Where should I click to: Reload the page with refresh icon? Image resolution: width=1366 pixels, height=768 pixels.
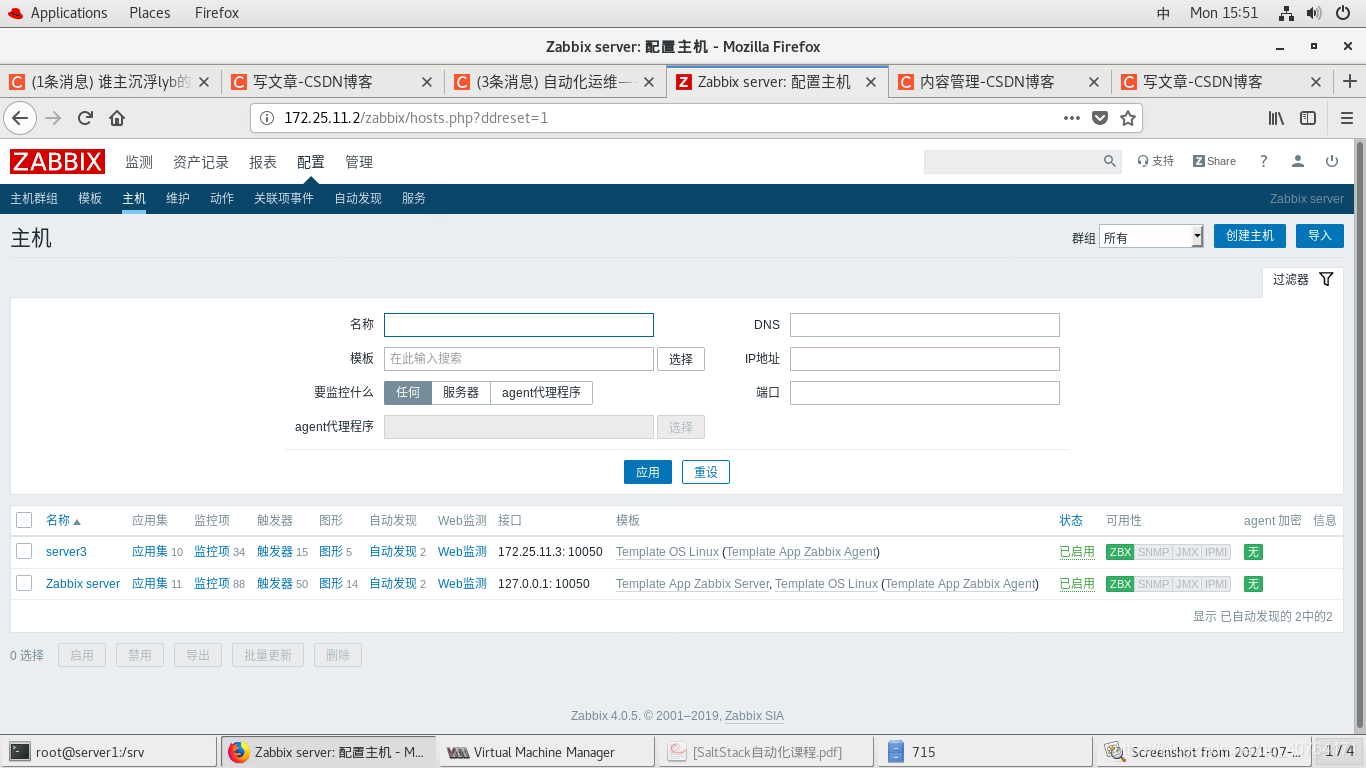(x=85, y=118)
